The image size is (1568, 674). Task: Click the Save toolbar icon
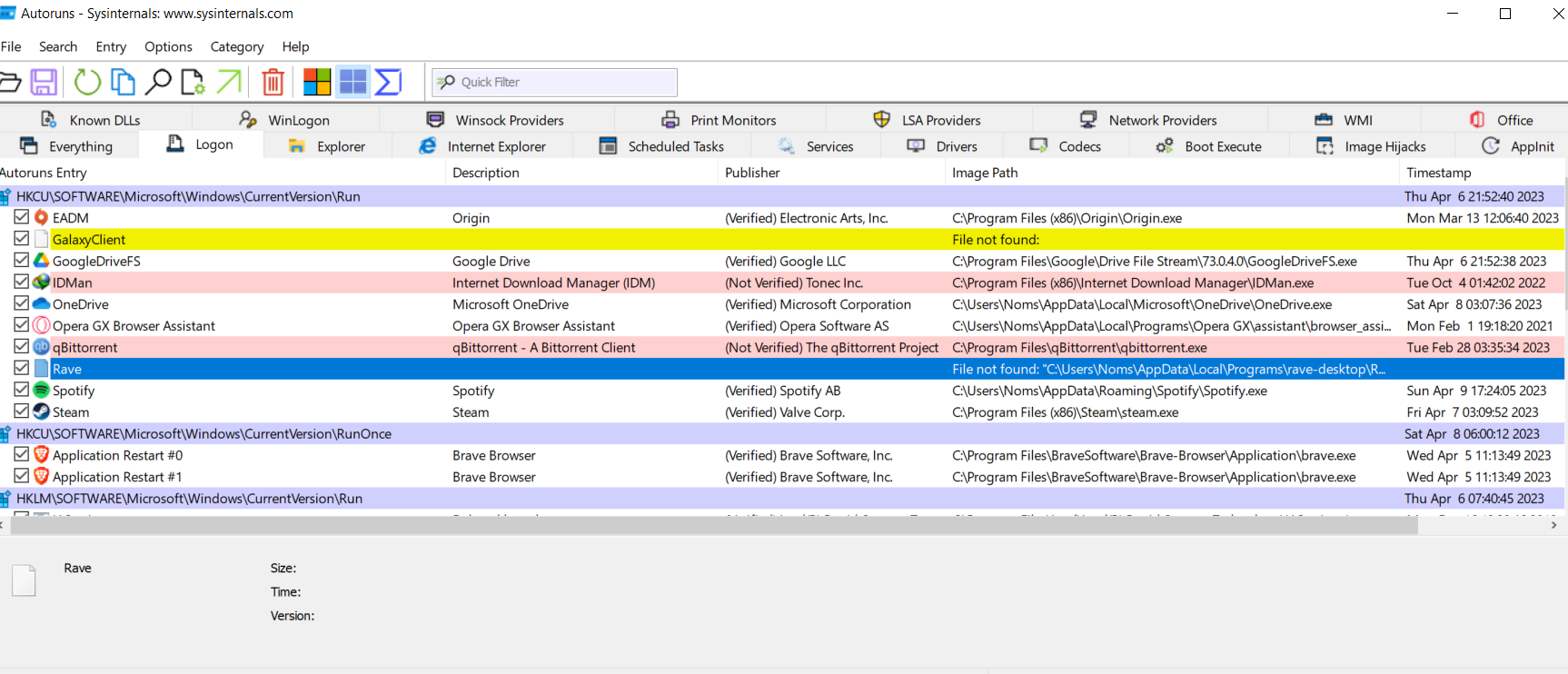44,82
